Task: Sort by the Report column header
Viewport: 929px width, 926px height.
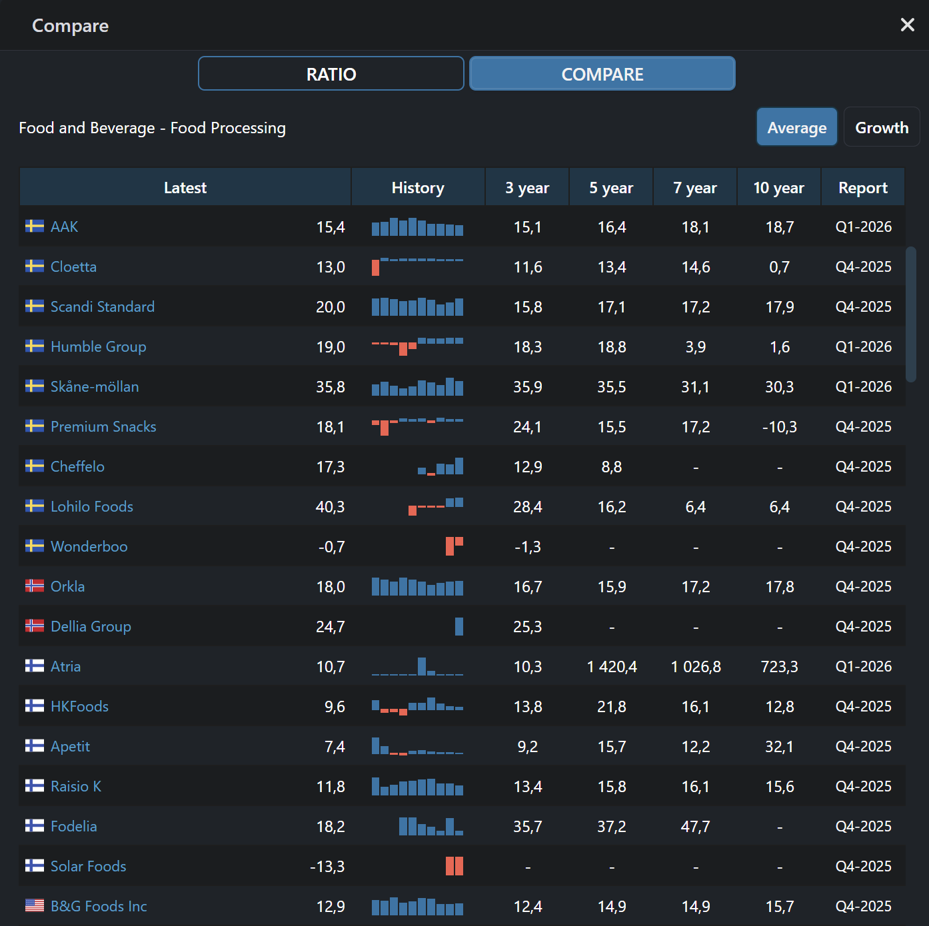Action: tap(863, 187)
